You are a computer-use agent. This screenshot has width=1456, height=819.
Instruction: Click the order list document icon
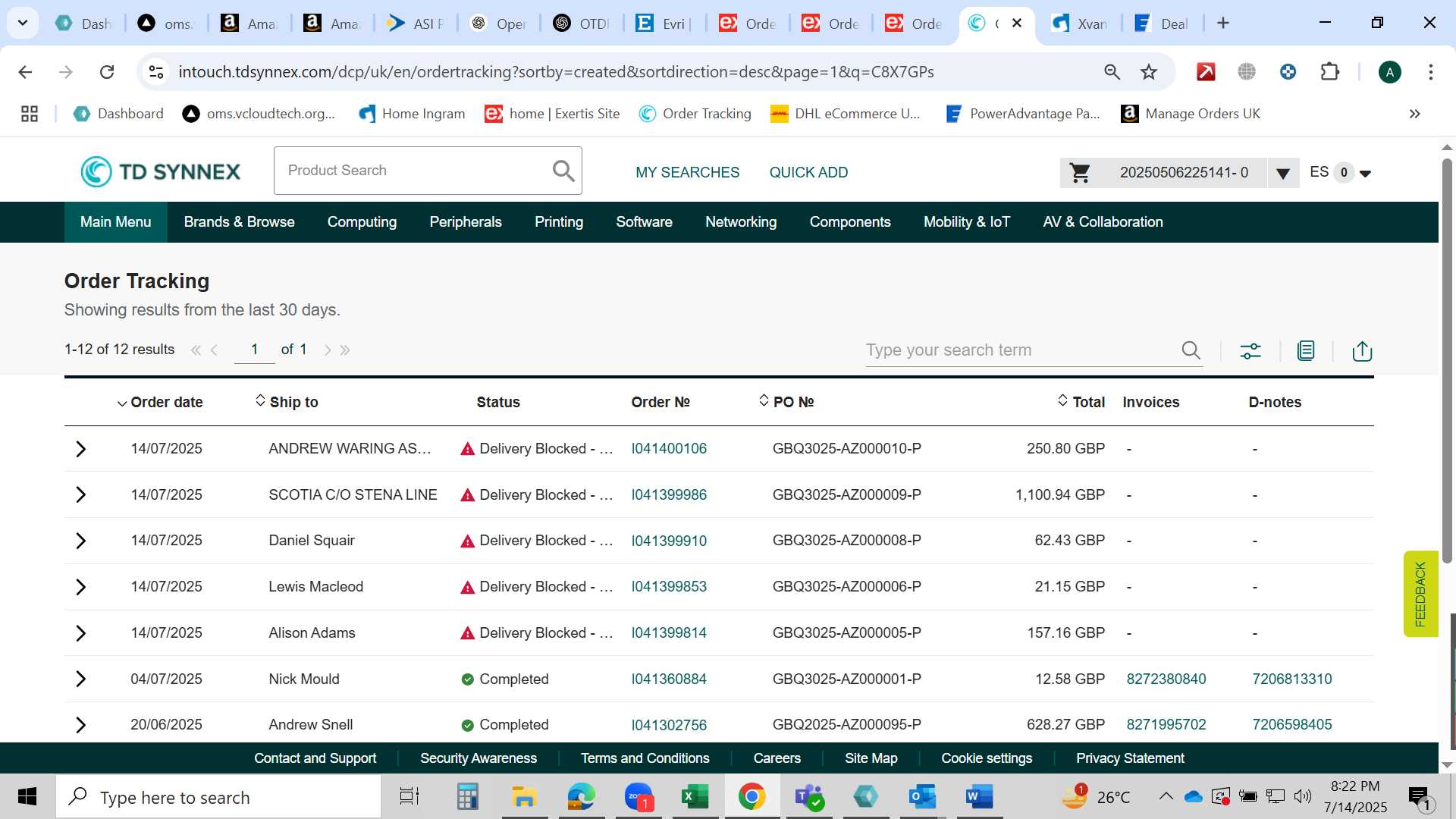1306,350
